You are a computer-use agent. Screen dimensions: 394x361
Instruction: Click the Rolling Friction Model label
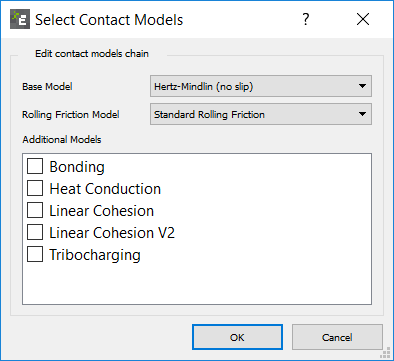point(71,115)
